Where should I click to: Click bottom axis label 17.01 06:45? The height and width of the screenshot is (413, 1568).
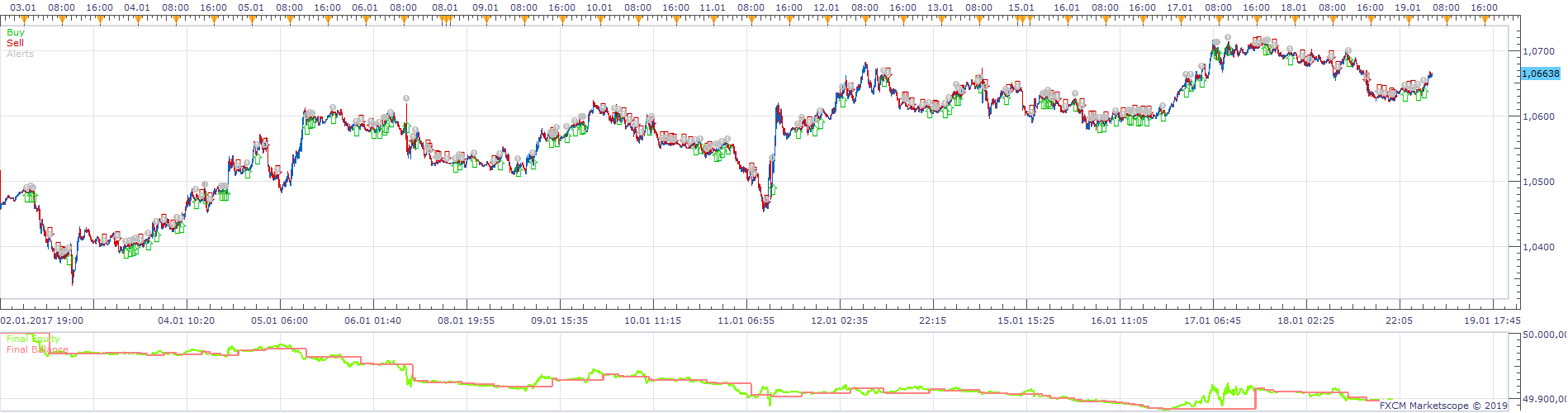1212,320
